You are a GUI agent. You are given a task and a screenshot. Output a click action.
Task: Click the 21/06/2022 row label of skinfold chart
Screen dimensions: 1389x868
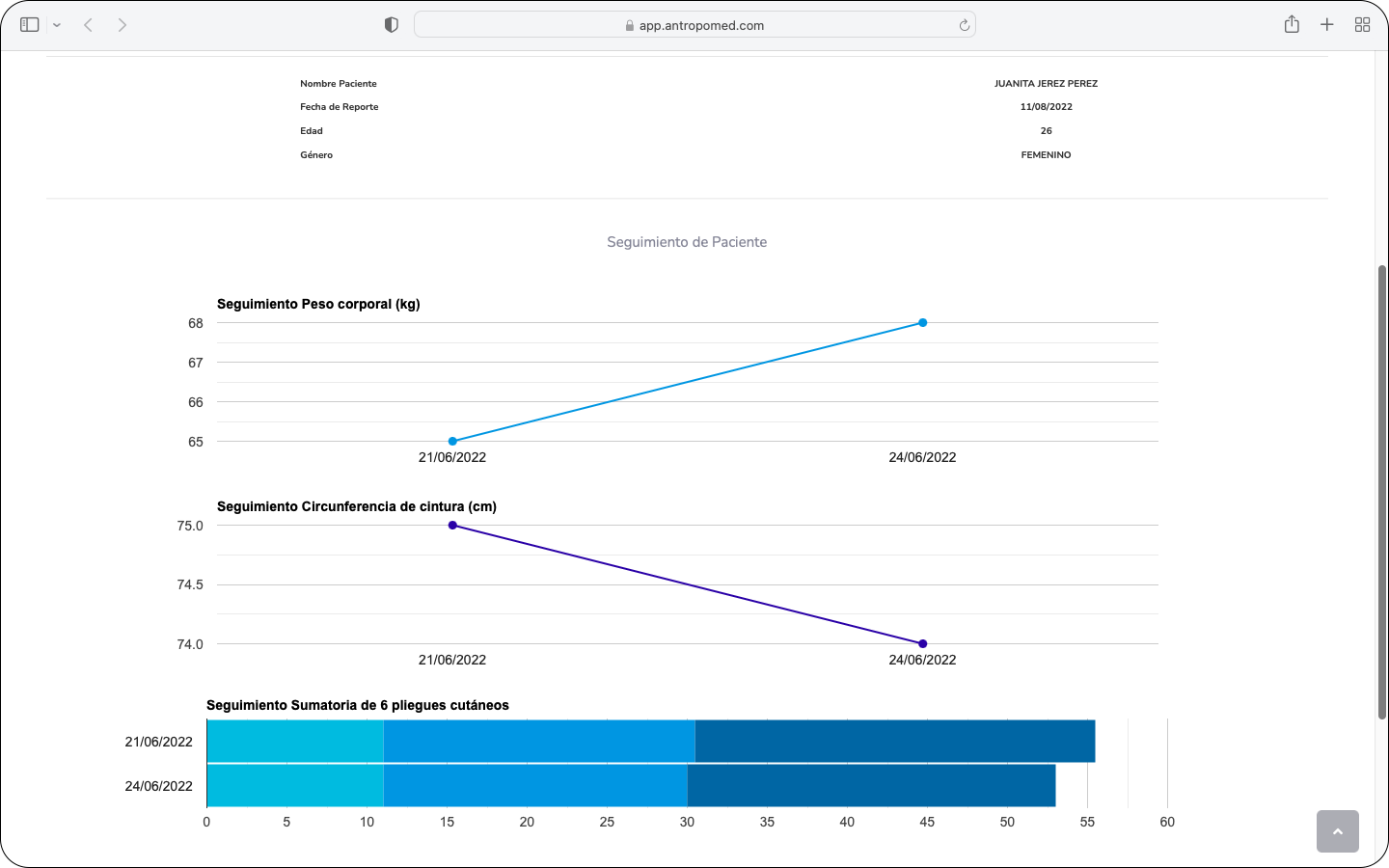click(x=159, y=742)
